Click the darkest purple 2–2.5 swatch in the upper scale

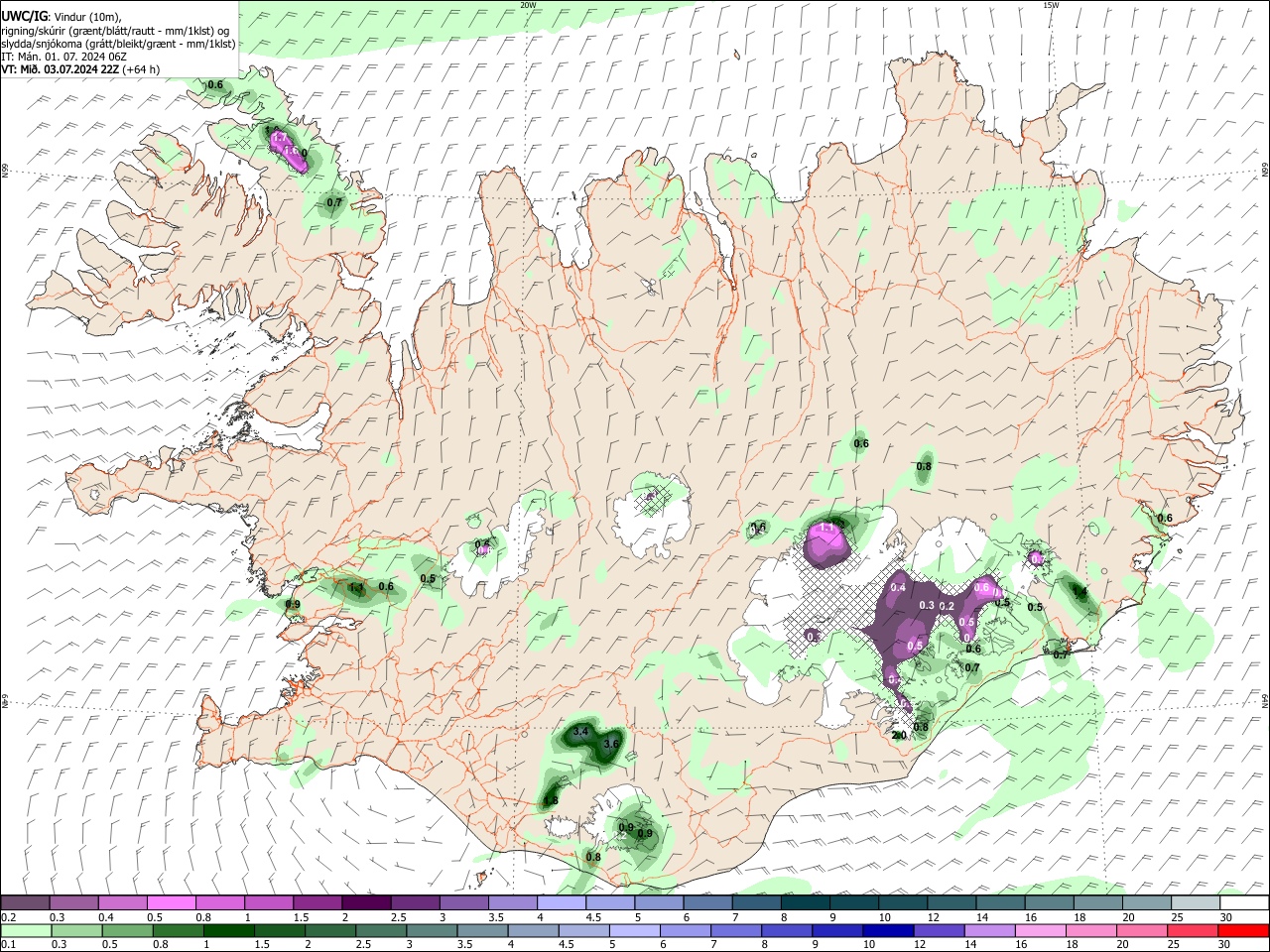point(366,903)
